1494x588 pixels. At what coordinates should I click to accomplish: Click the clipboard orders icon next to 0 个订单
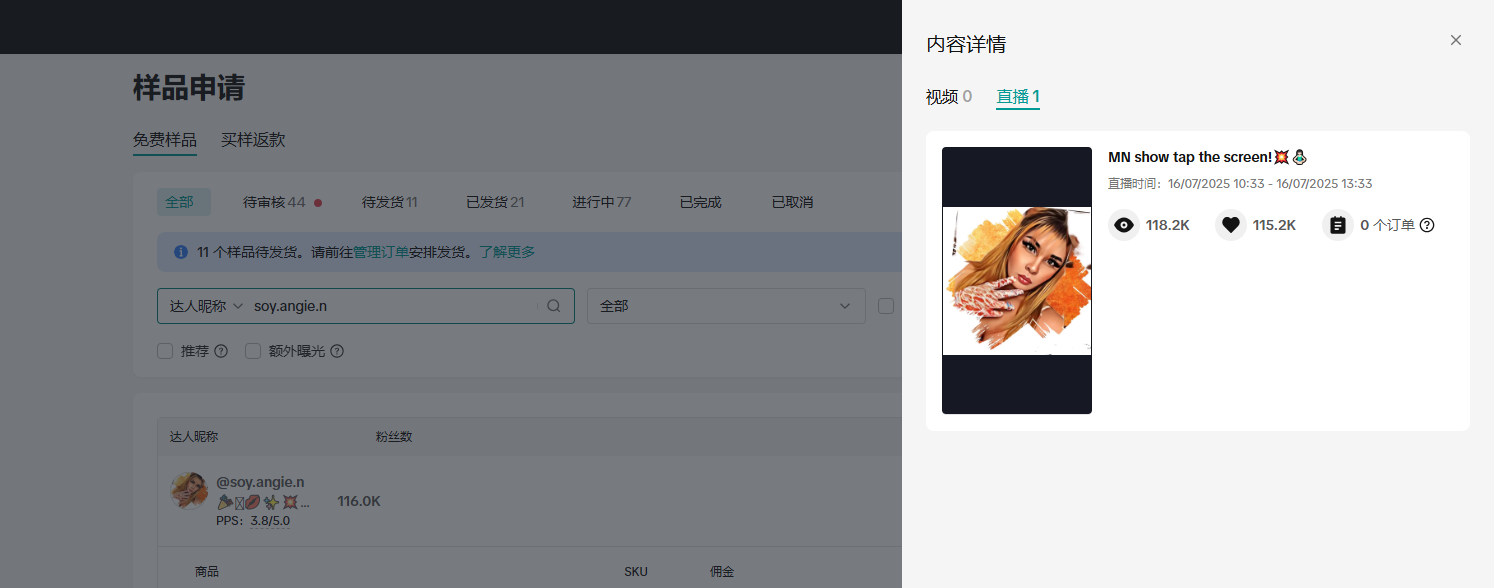(x=1337, y=225)
